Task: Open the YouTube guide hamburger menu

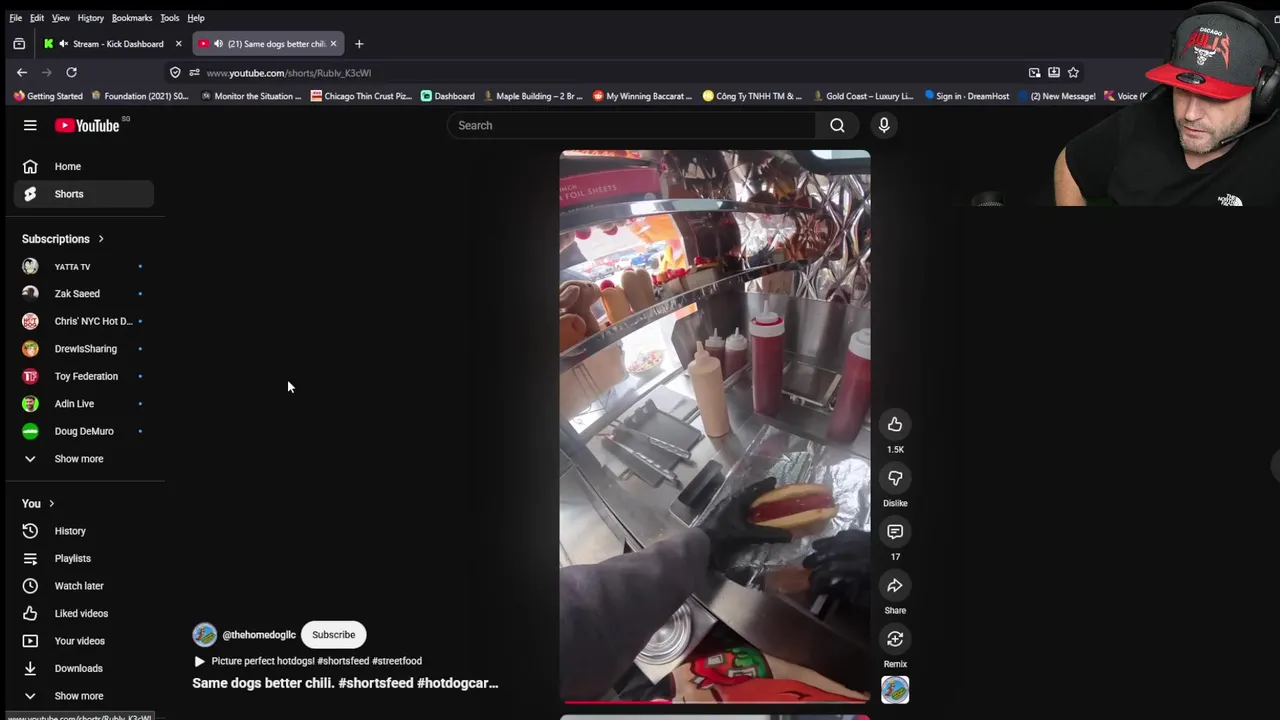Action: tap(30, 125)
